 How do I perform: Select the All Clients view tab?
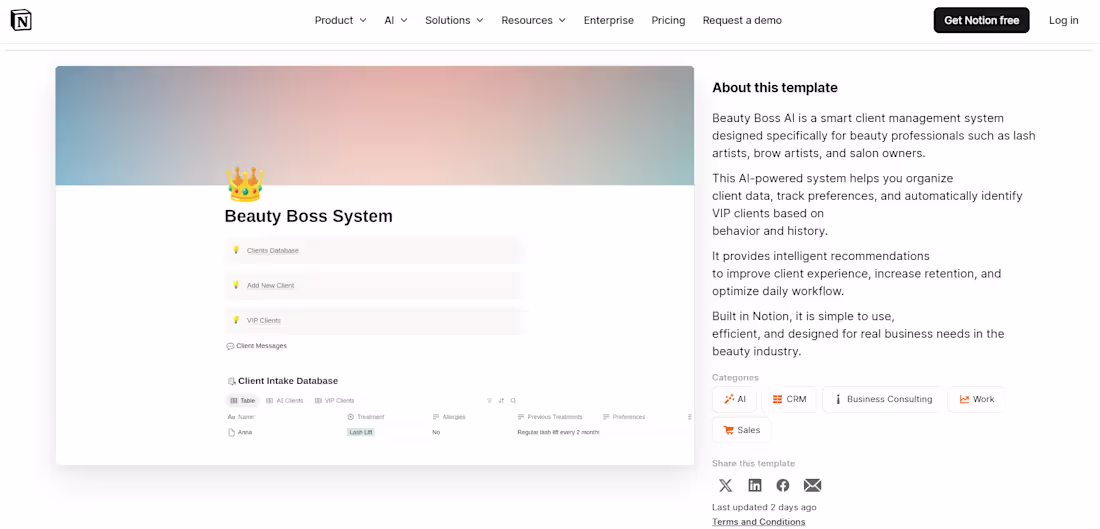[x=285, y=401]
